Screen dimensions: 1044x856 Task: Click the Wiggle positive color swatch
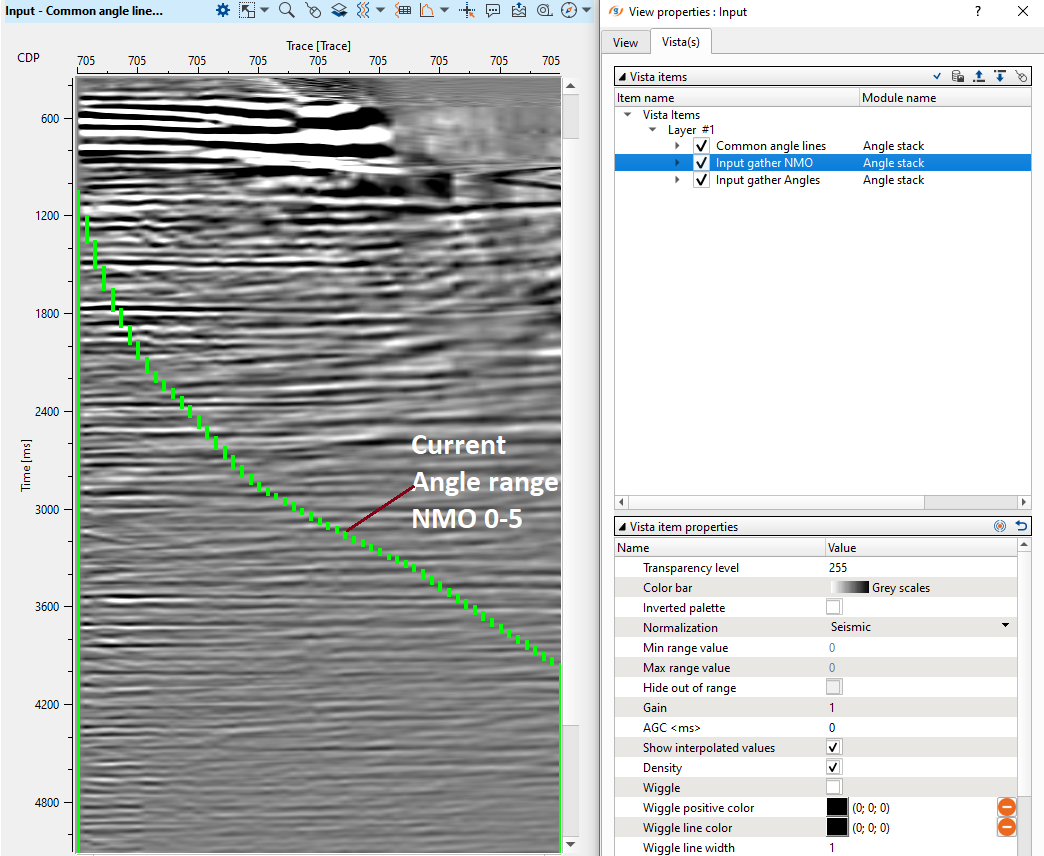[x=837, y=807]
